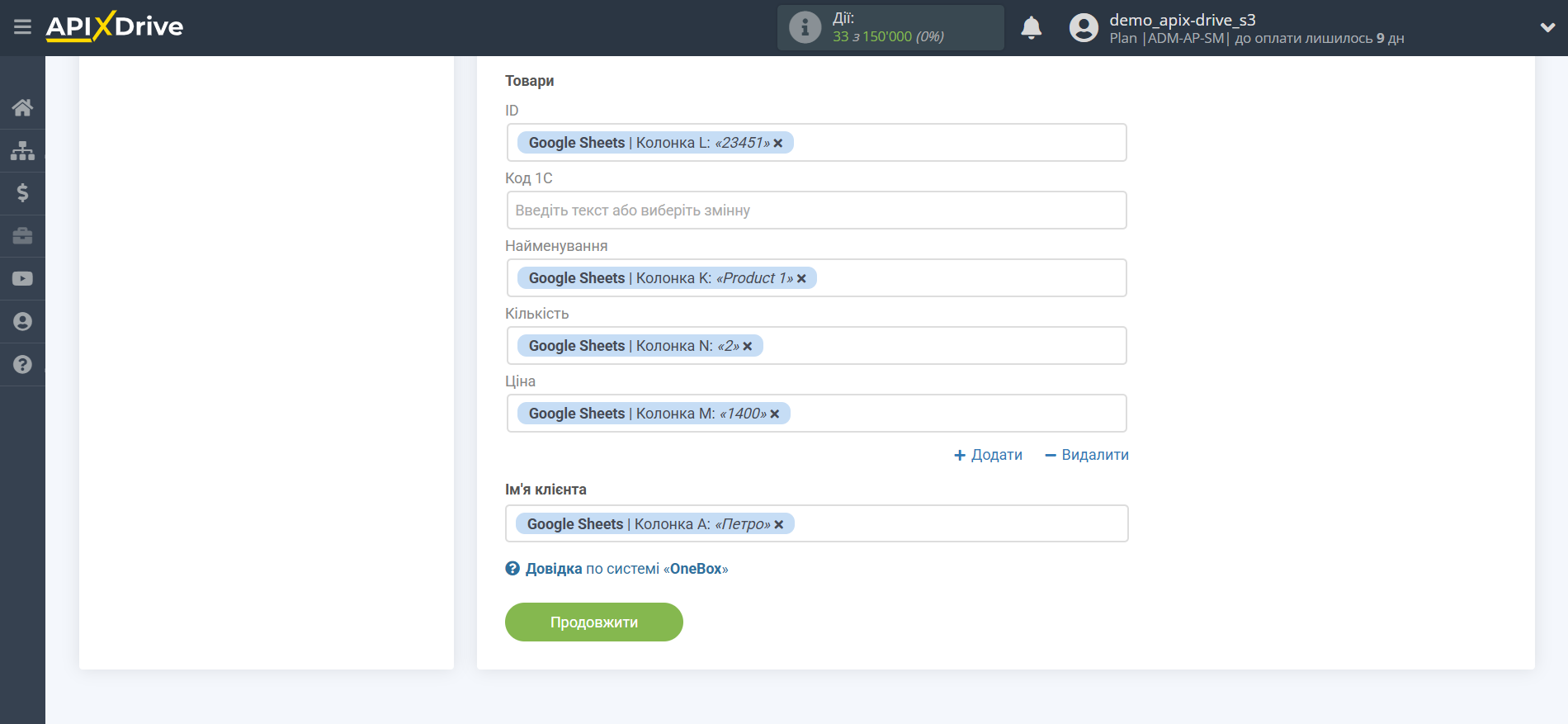
Task: Open notifications bell
Action: [x=1031, y=28]
